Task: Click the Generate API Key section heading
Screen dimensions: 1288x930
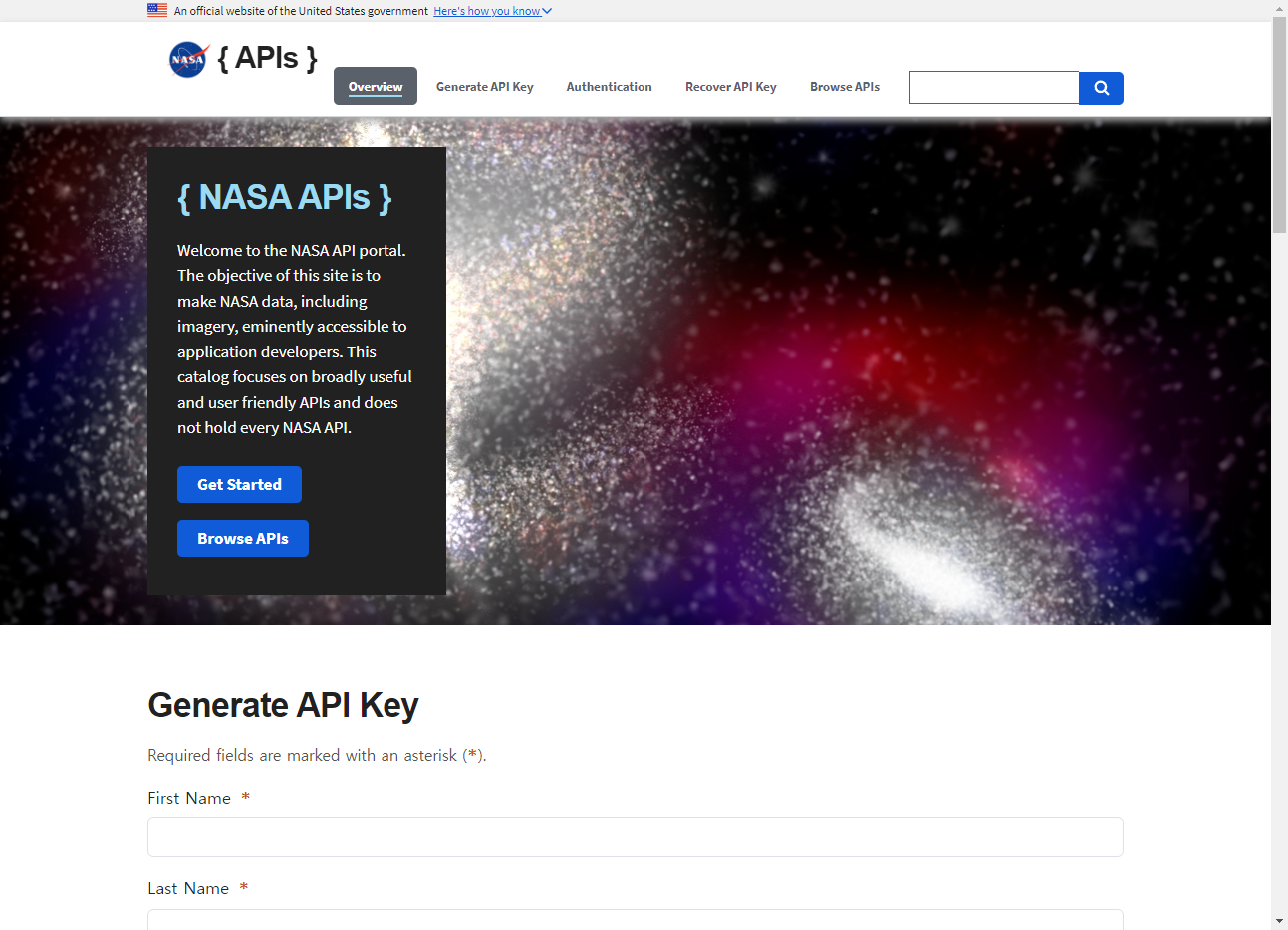Action: (x=283, y=705)
